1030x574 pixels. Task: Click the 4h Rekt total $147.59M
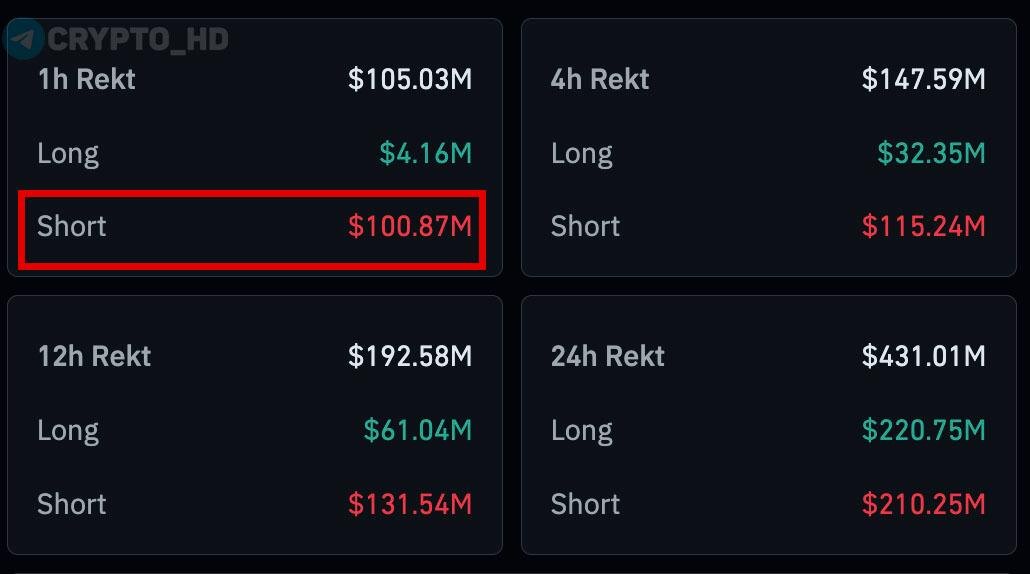click(x=924, y=79)
